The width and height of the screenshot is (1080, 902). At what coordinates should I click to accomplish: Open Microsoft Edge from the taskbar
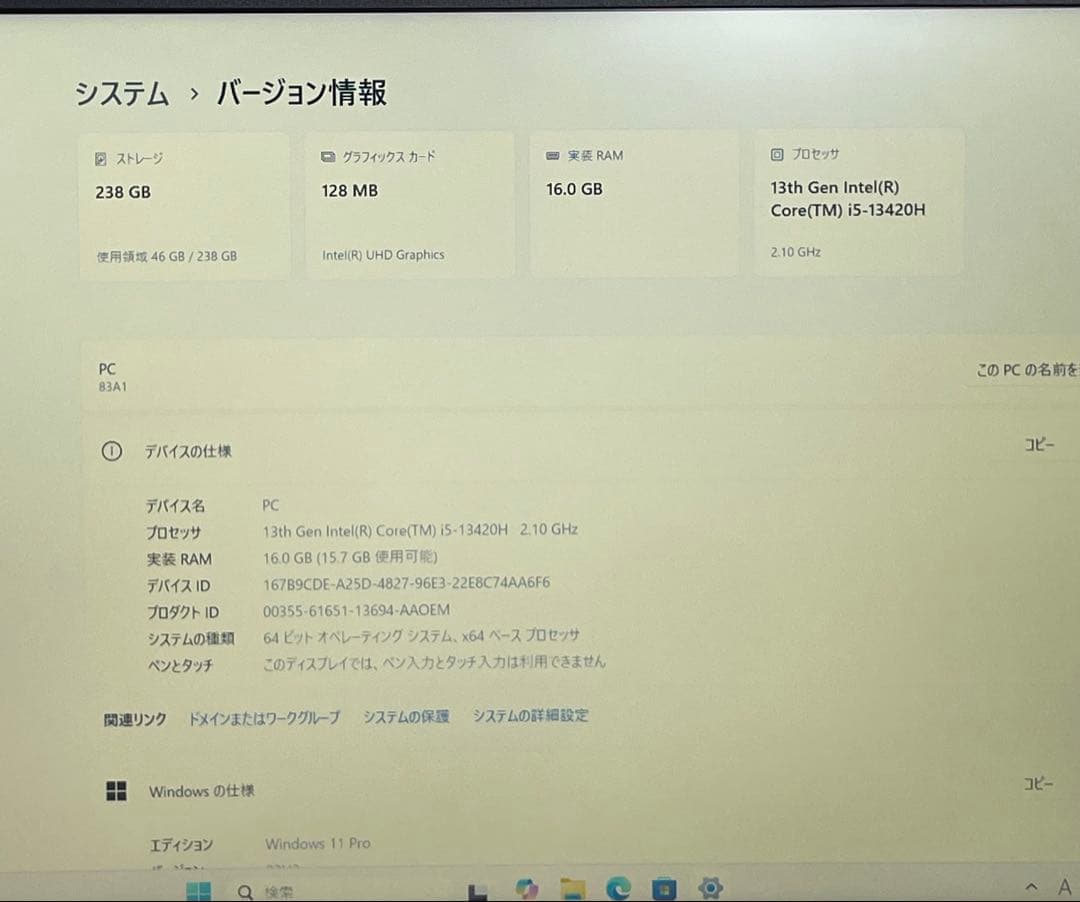pos(618,887)
